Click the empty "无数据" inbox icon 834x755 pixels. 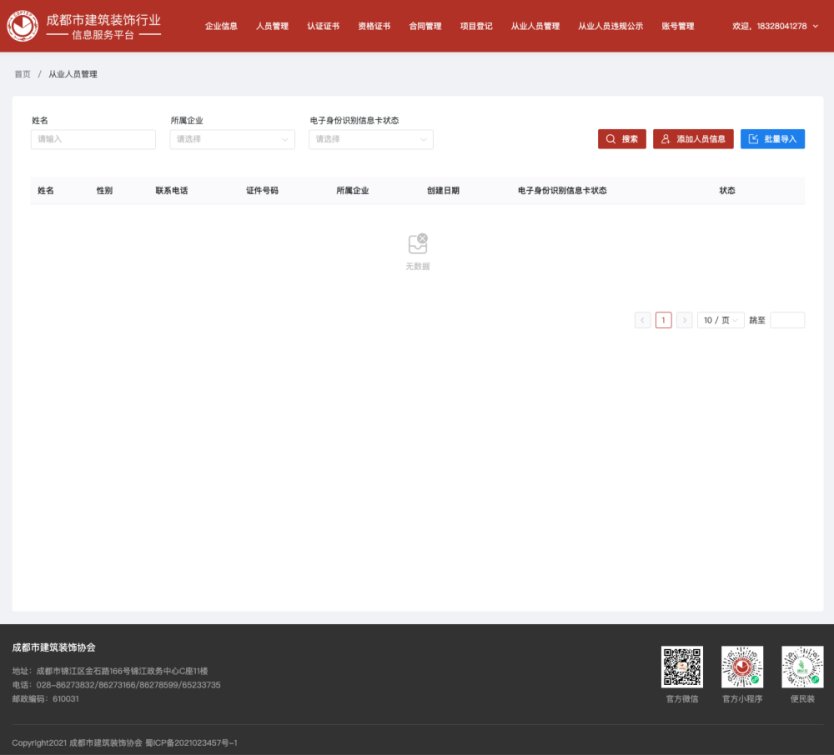(x=418, y=243)
